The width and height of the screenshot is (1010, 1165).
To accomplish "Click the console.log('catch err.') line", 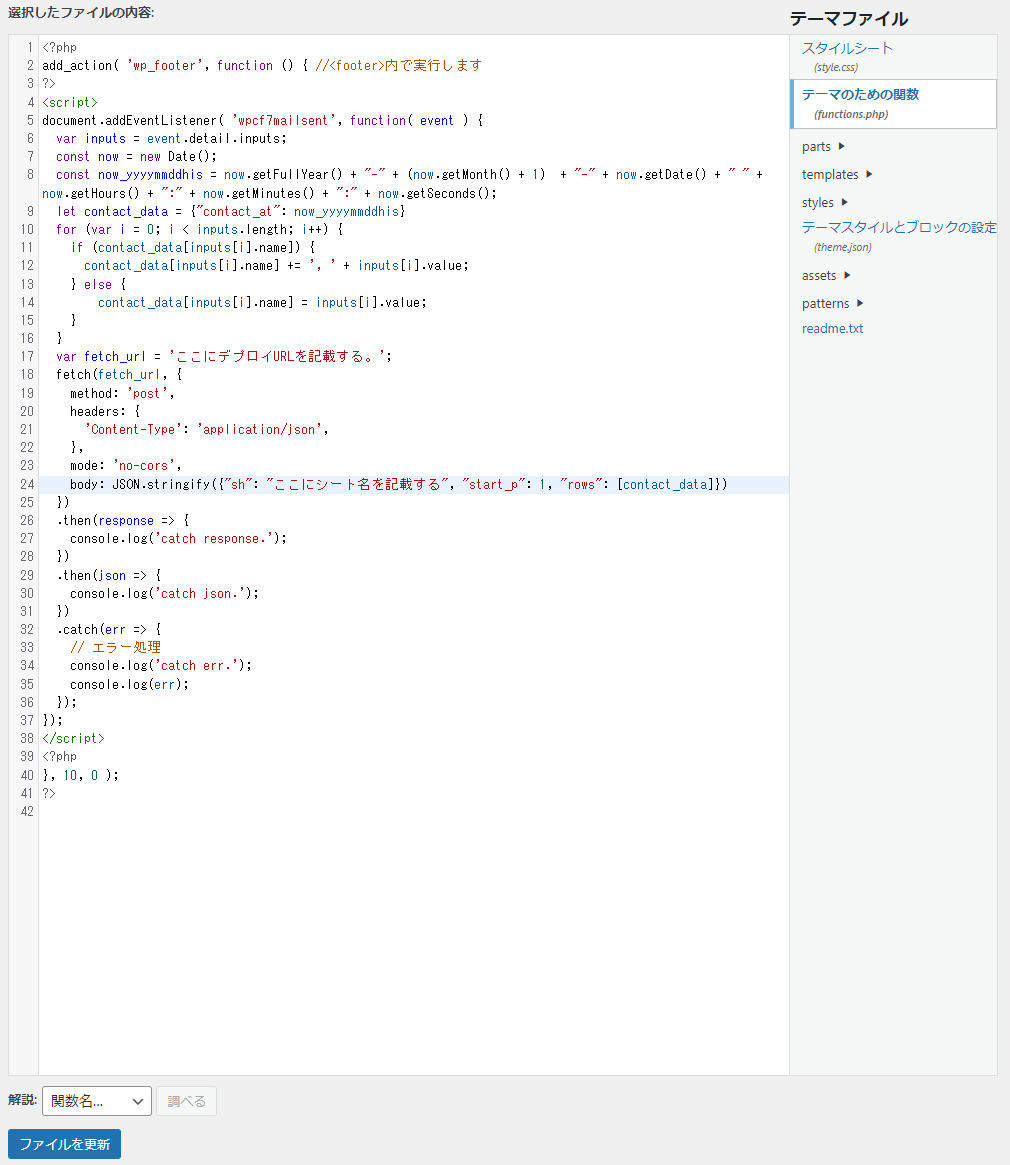I will (161, 666).
